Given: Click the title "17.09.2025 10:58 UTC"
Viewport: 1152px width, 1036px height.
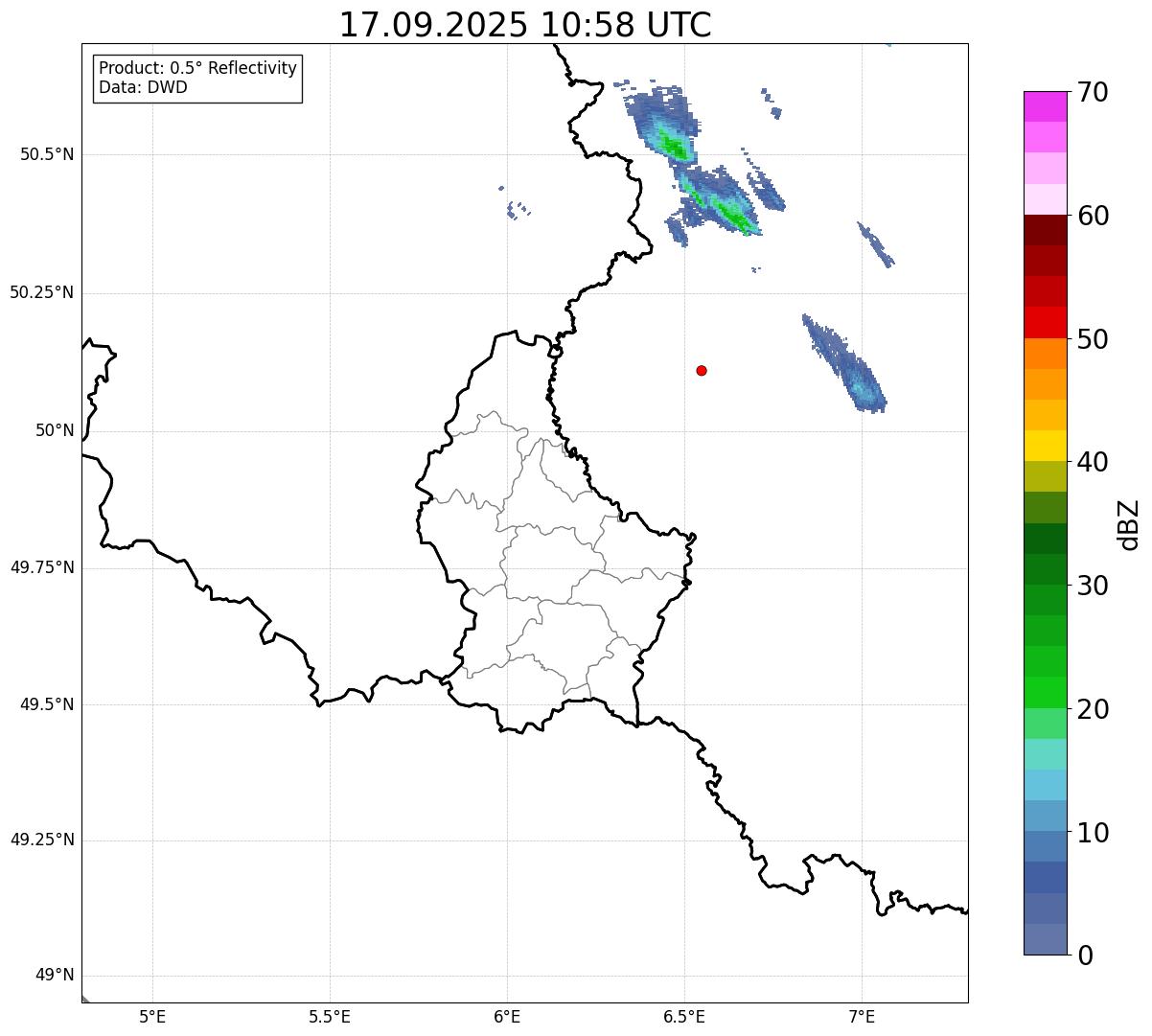Looking at the screenshot, I should (525, 25).
